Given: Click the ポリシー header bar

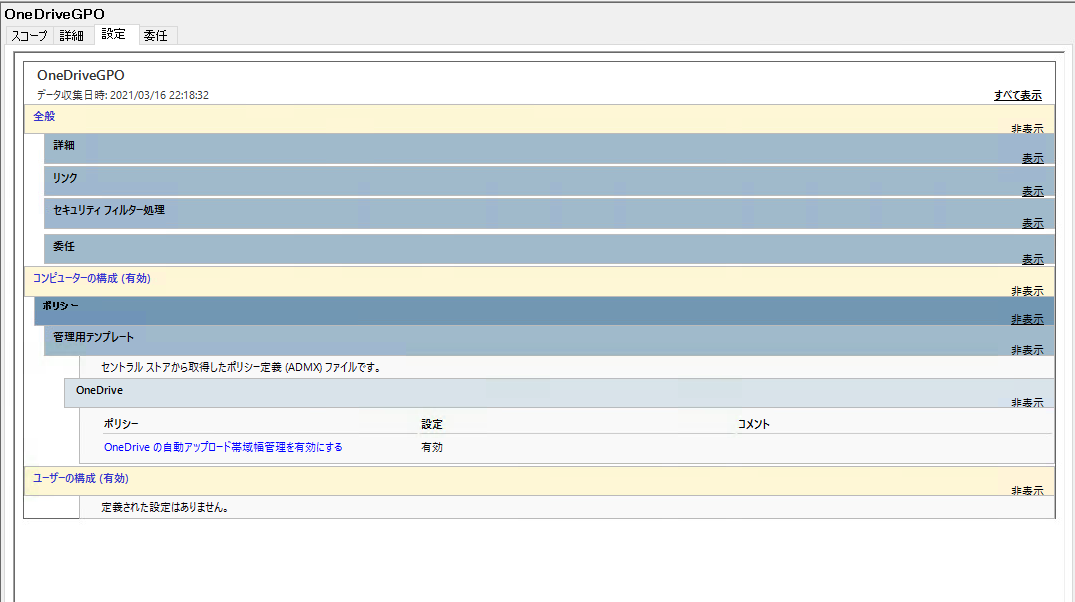Looking at the screenshot, I should 544,311.
